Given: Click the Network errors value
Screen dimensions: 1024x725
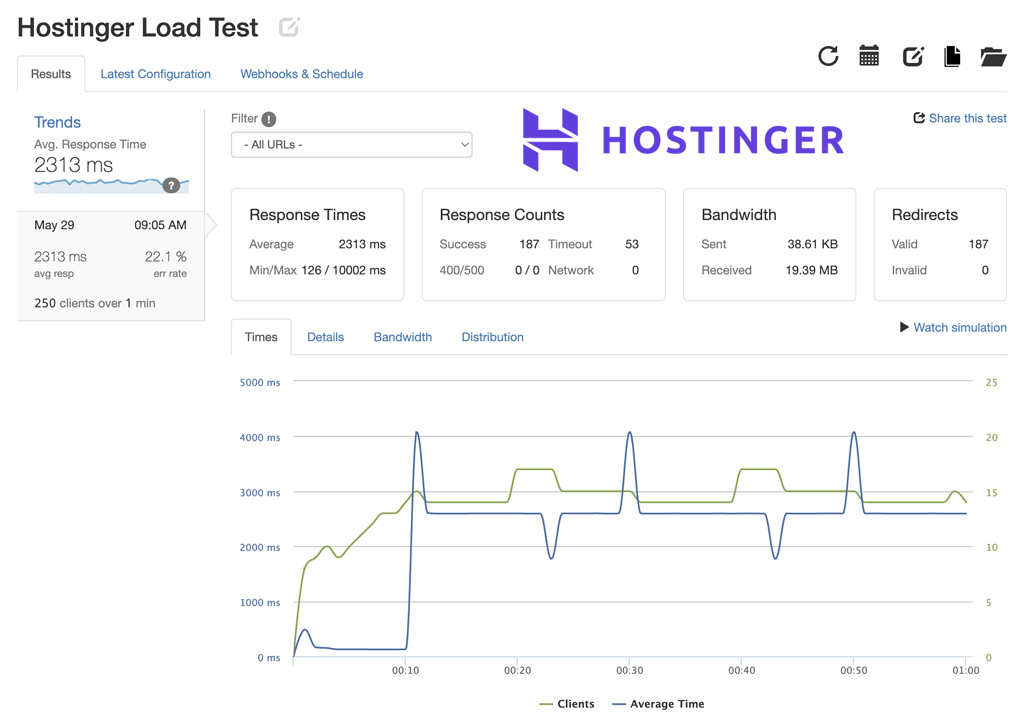Looking at the screenshot, I should tap(635, 270).
